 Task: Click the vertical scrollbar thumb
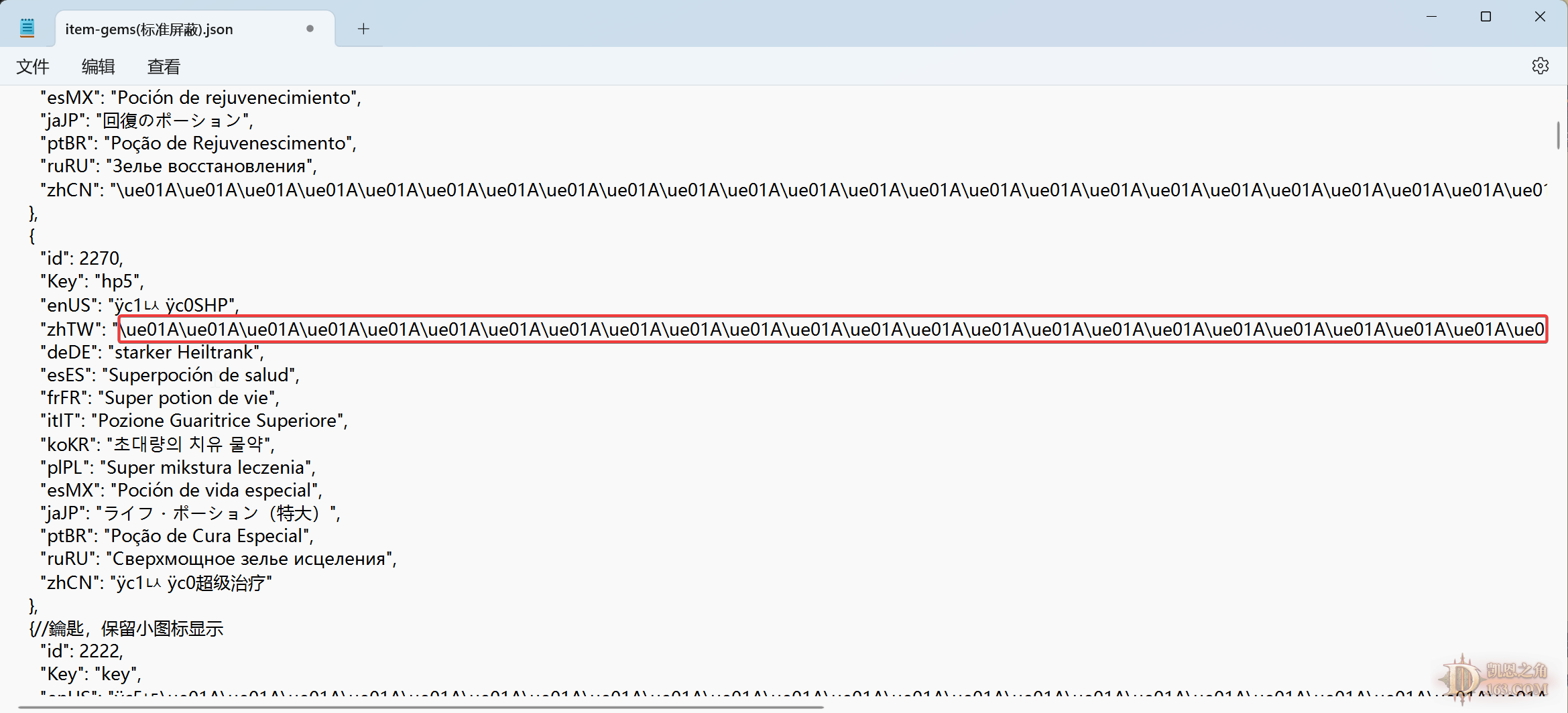1559,135
